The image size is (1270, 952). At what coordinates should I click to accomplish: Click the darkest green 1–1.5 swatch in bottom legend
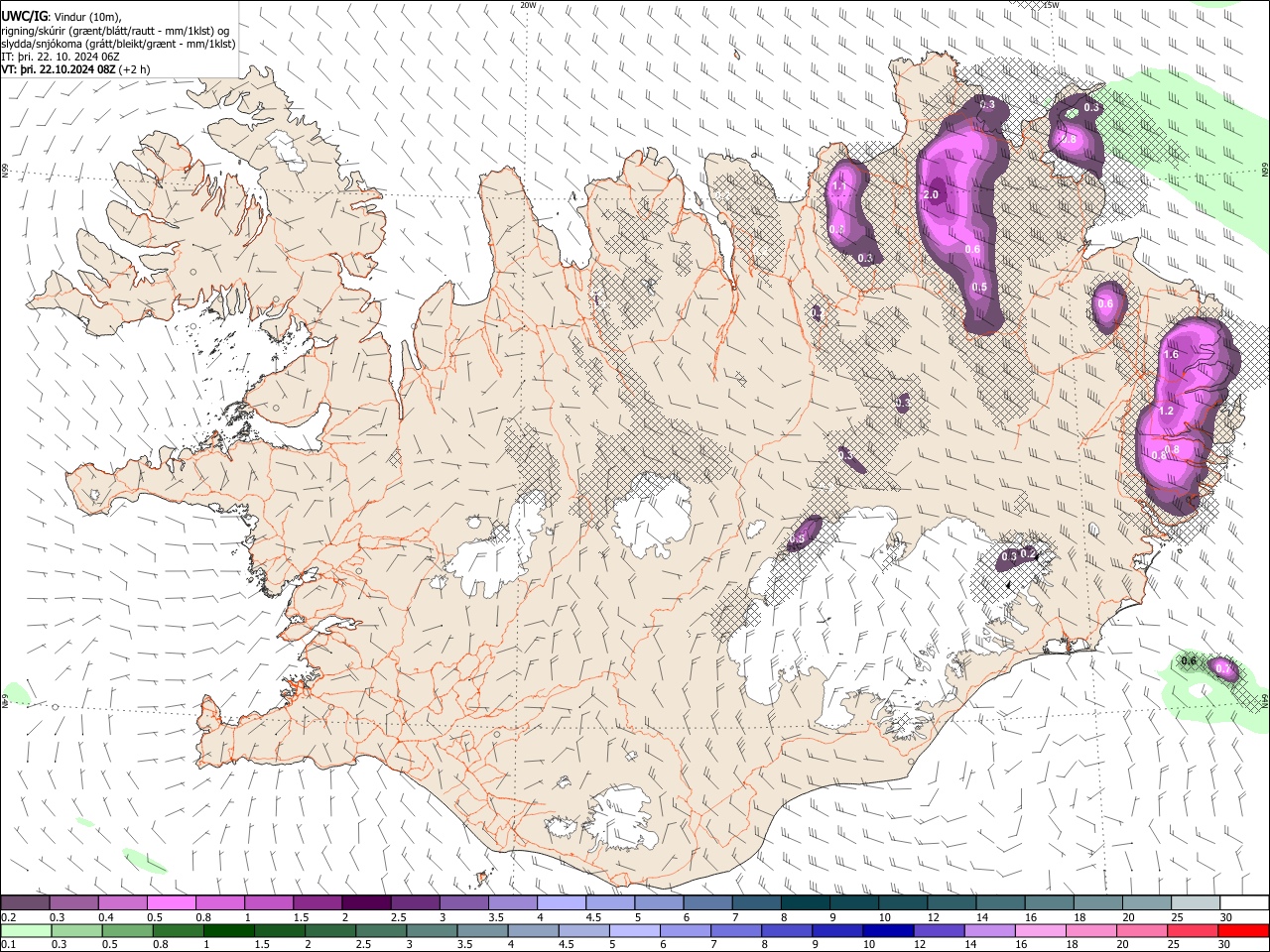pyautogui.click(x=229, y=931)
